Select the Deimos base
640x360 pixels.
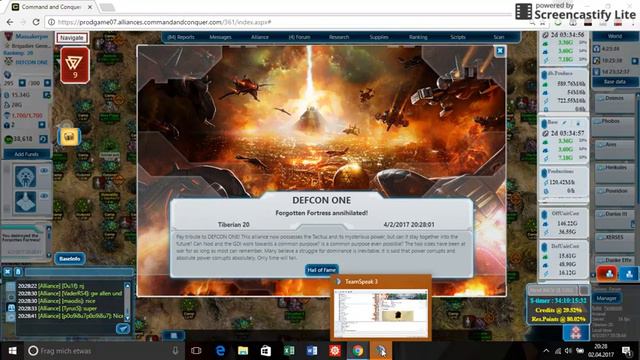point(614,104)
